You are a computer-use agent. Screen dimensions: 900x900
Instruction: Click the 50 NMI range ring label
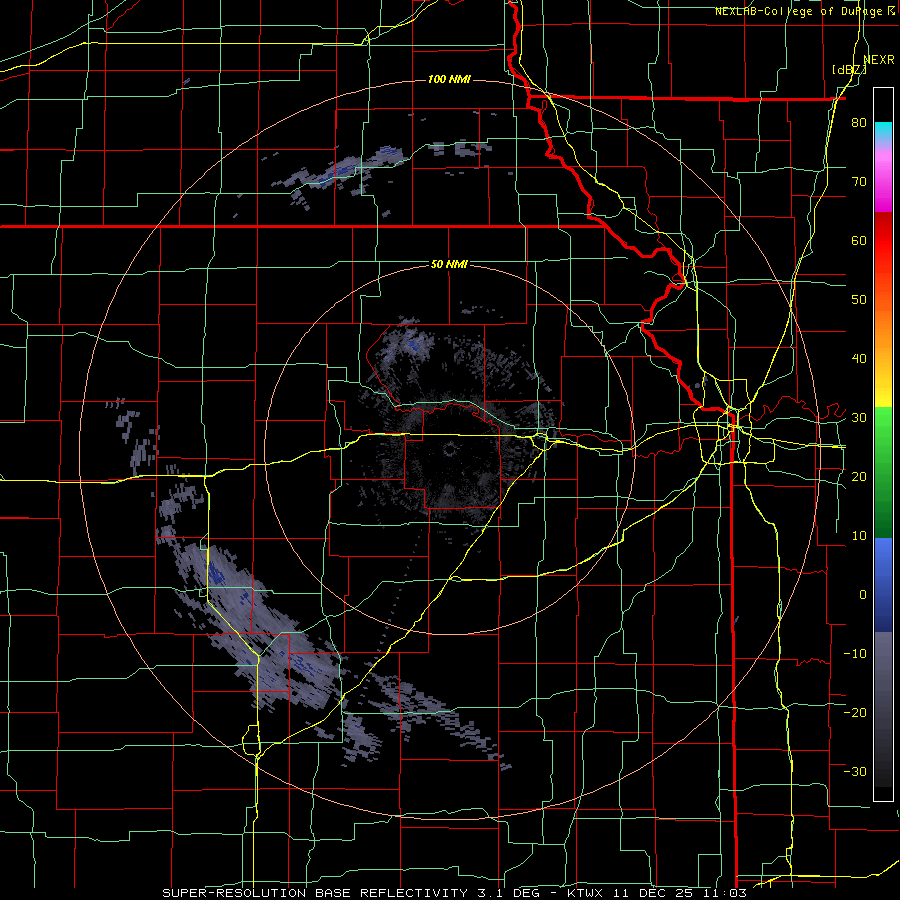(449, 265)
